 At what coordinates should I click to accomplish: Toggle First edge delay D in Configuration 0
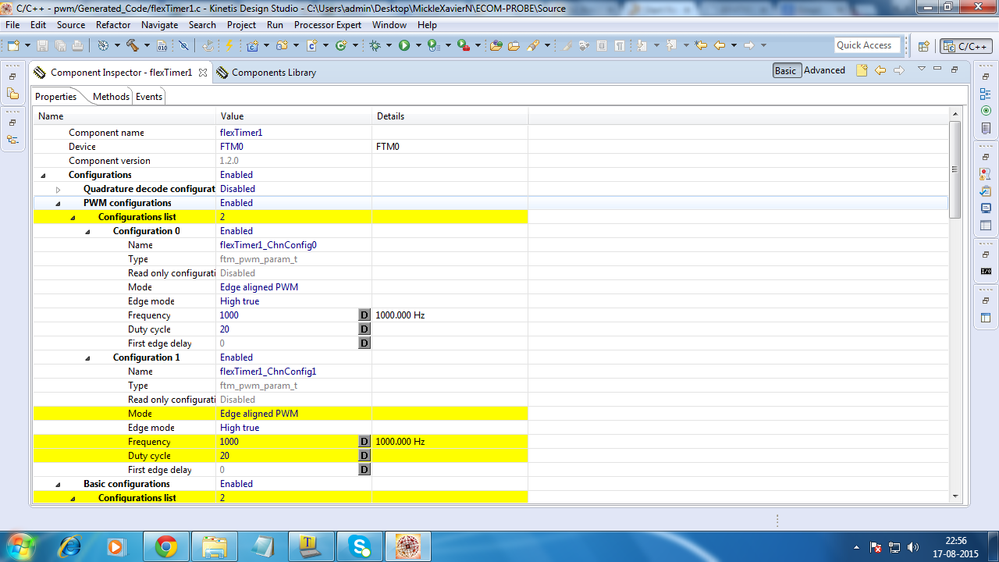coord(364,343)
